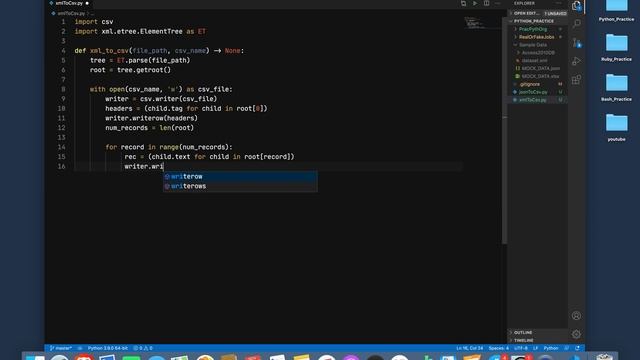Change the LF end of line sequence
Viewport: 640px width, 360px height.
tap(536, 348)
